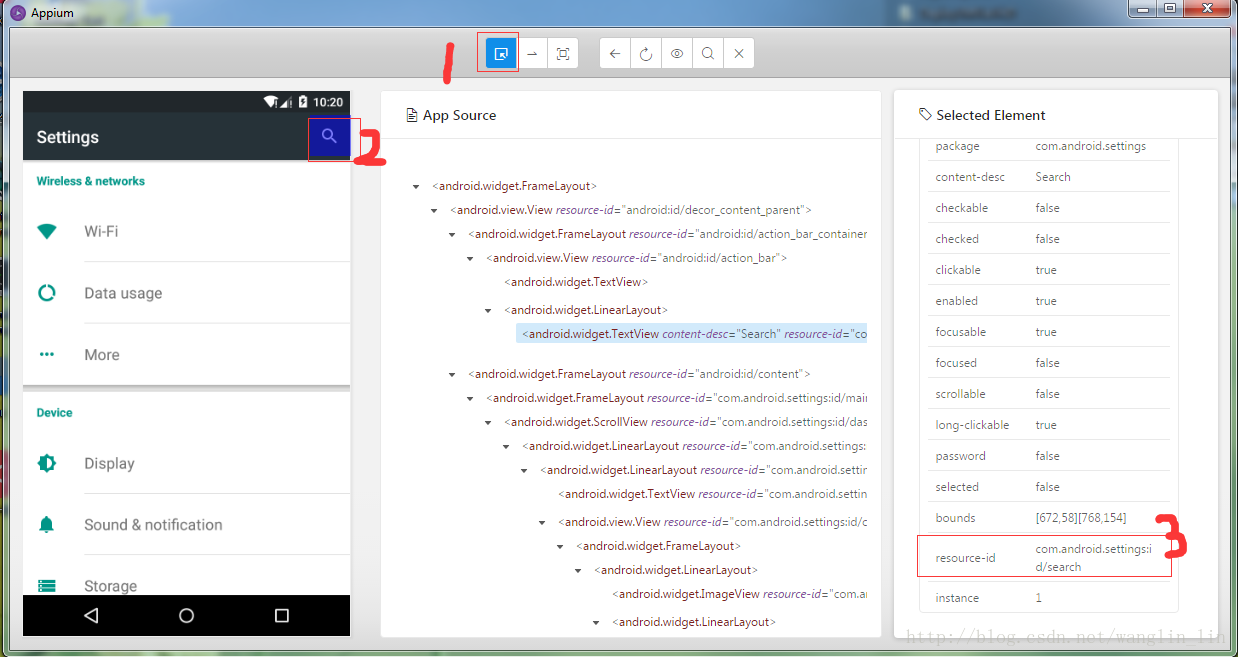
Task: Click content-desc value Search
Action: [1053, 177]
